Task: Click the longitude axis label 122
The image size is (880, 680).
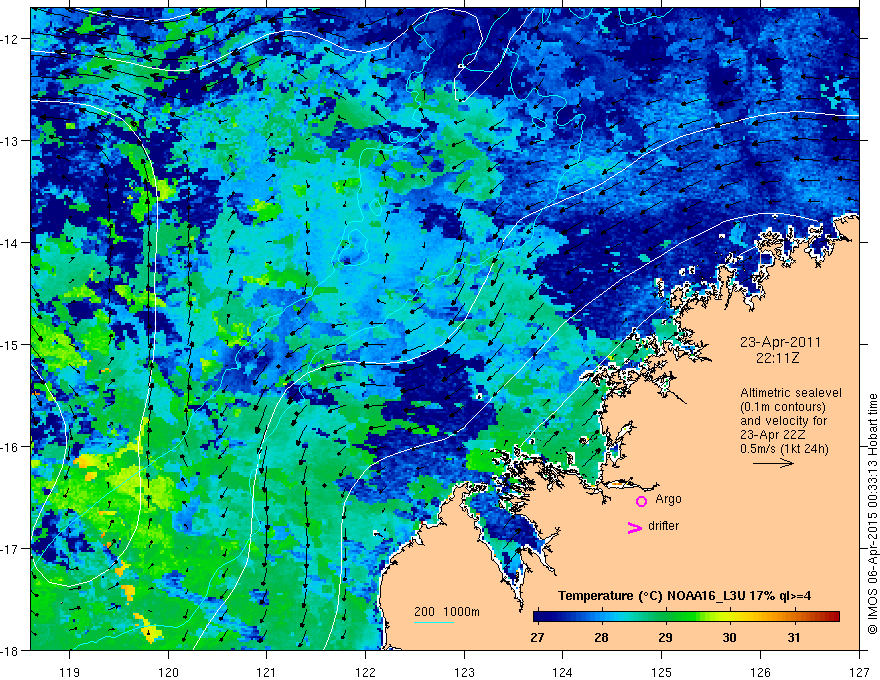Action: (x=365, y=672)
